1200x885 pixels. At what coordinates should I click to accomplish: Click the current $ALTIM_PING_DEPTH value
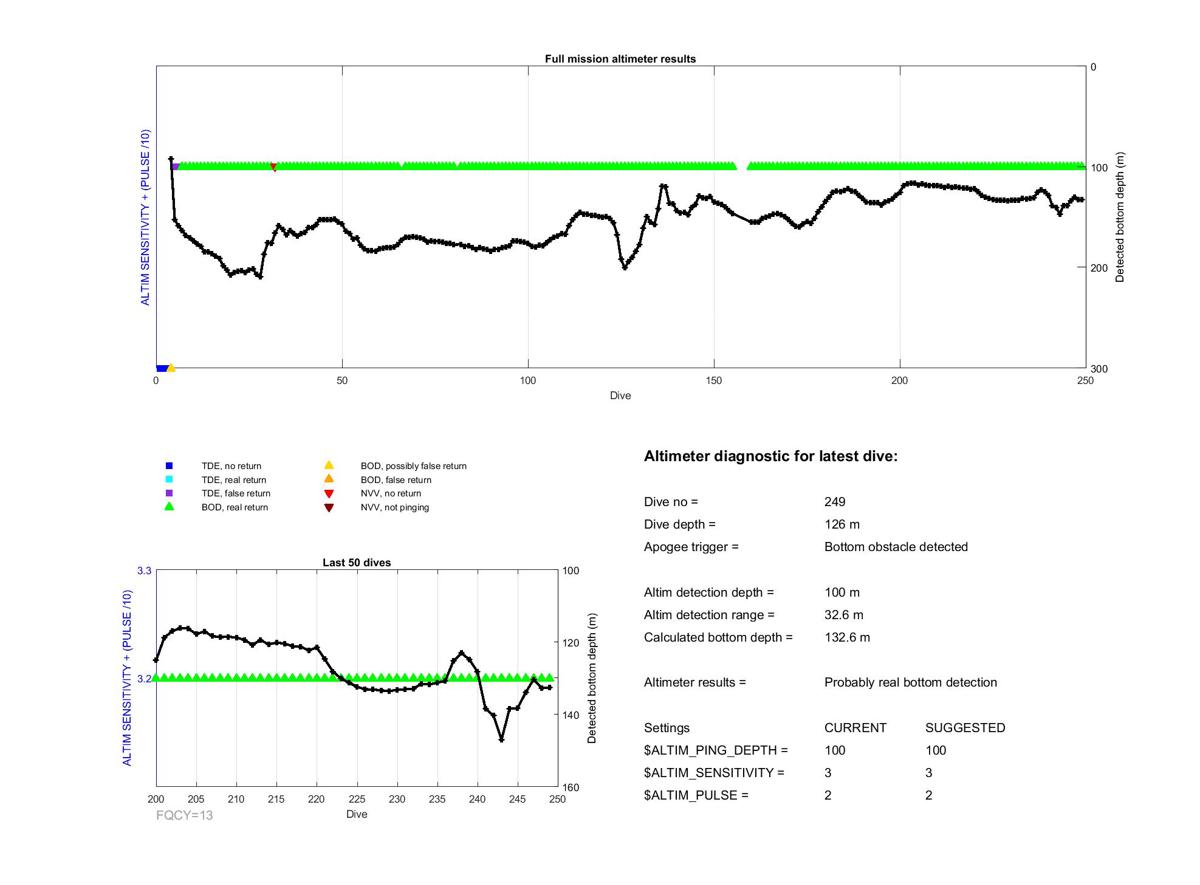point(835,751)
